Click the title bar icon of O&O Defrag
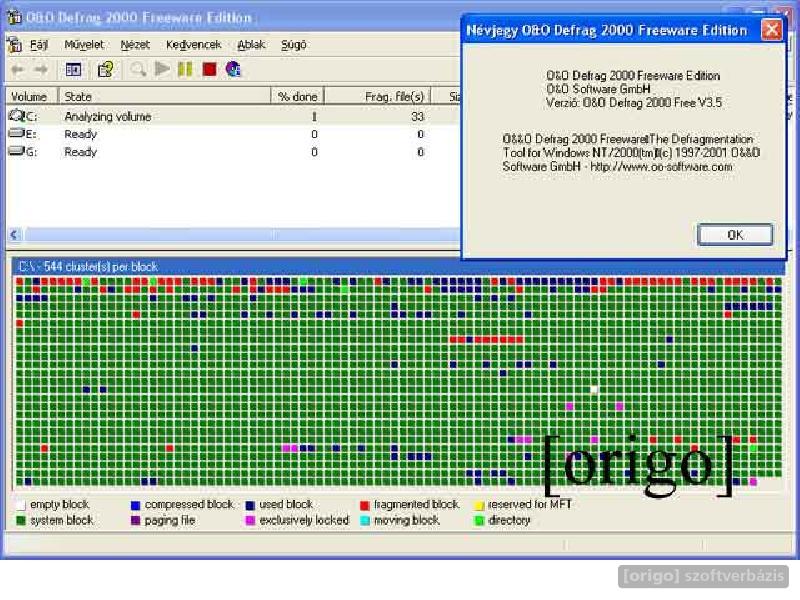The image size is (800, 600). (x=14, y=17)
